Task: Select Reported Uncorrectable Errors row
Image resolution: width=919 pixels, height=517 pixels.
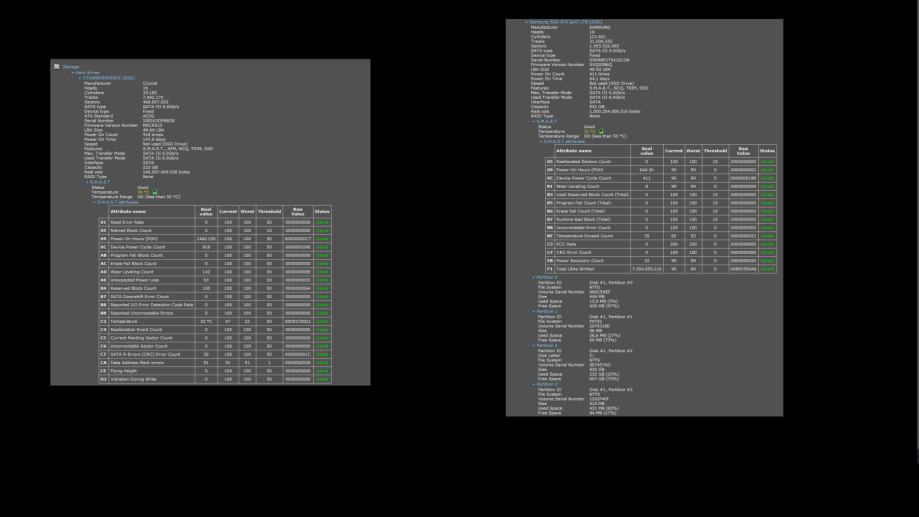Action: (x=215, y=313)
